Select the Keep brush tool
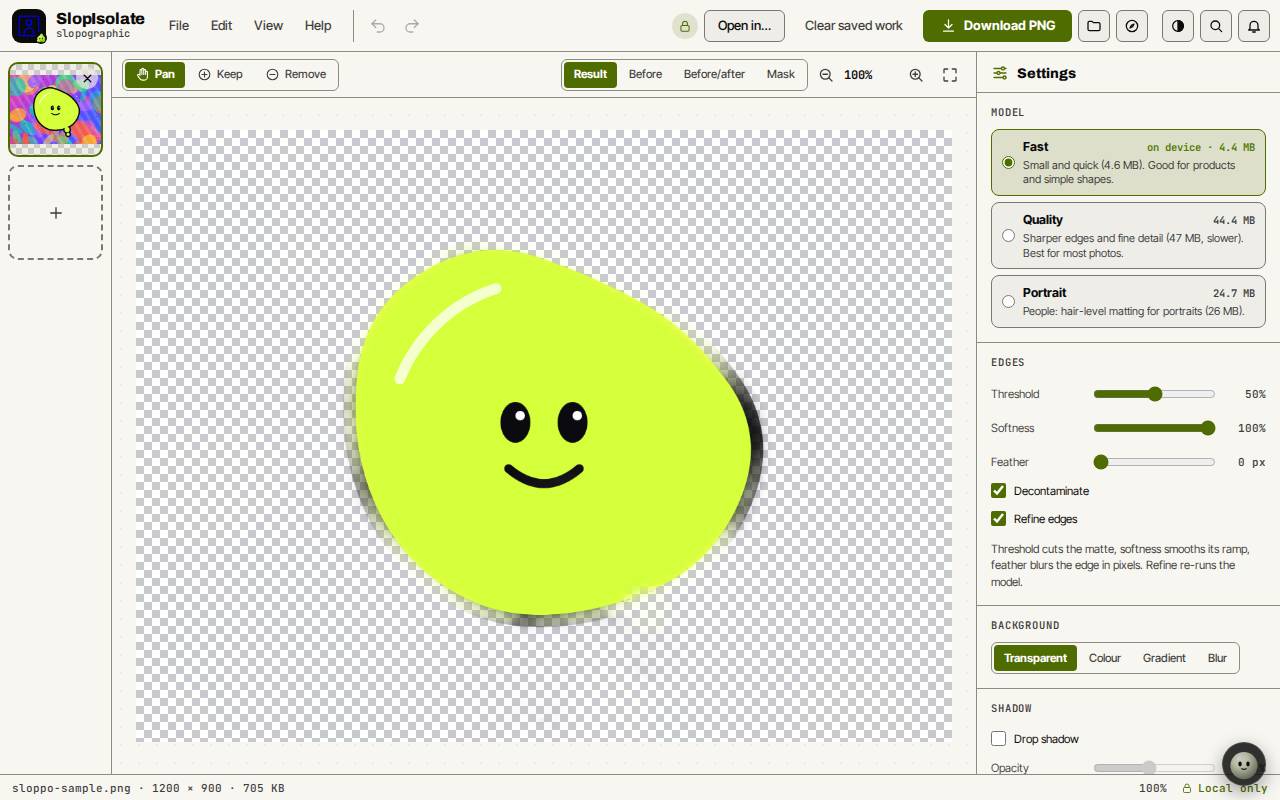This screenshot has width=1280, height=800. (220, 74)
